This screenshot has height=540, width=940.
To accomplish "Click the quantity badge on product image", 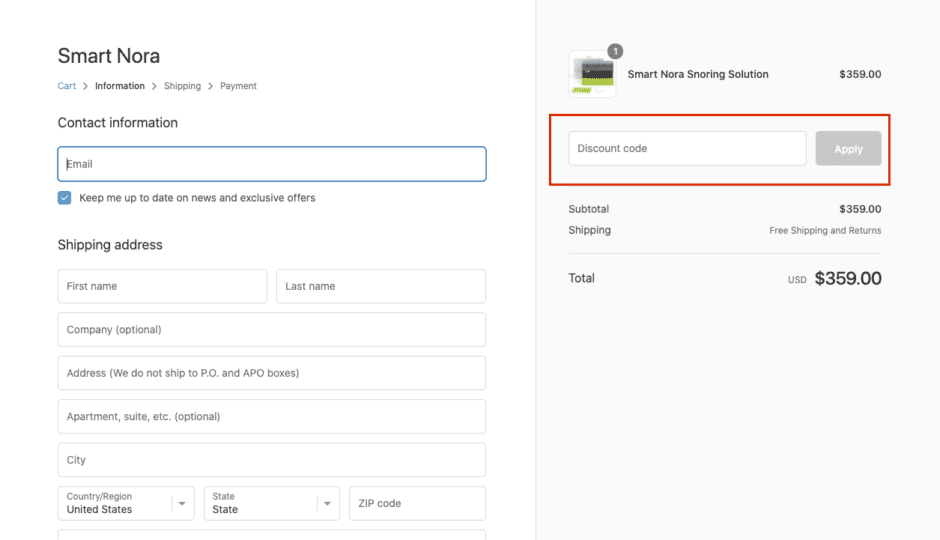I will 615,52.
